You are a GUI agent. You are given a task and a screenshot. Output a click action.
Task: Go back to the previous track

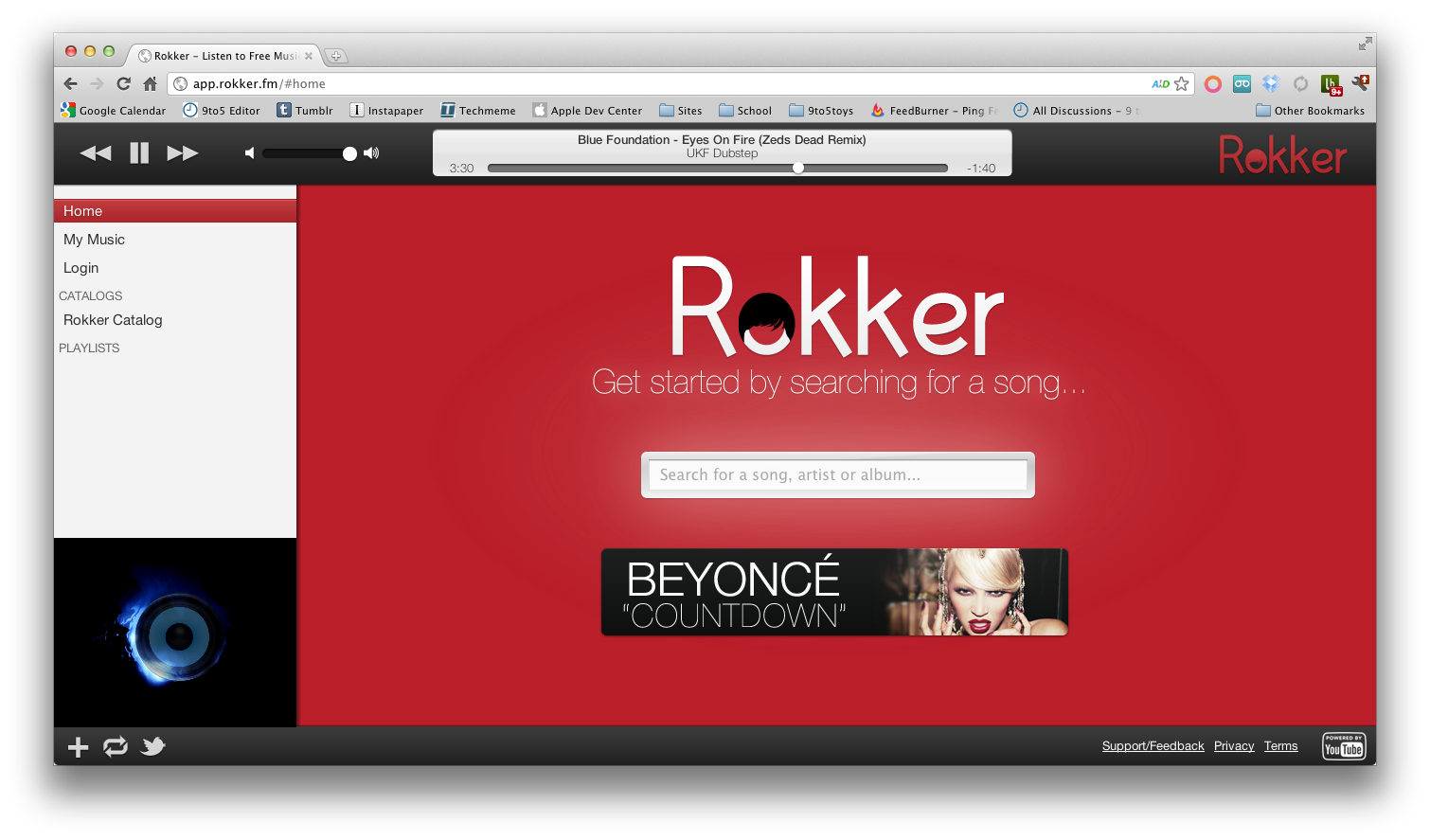click(x=96, y=153)
